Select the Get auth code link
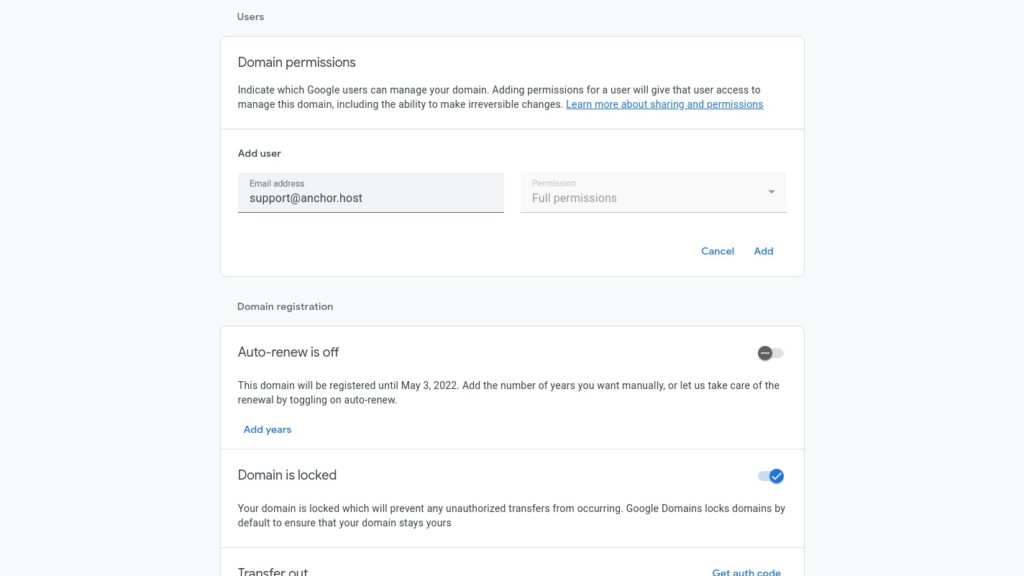Viewport: 1024px width, 576px height. click(746, 572)
